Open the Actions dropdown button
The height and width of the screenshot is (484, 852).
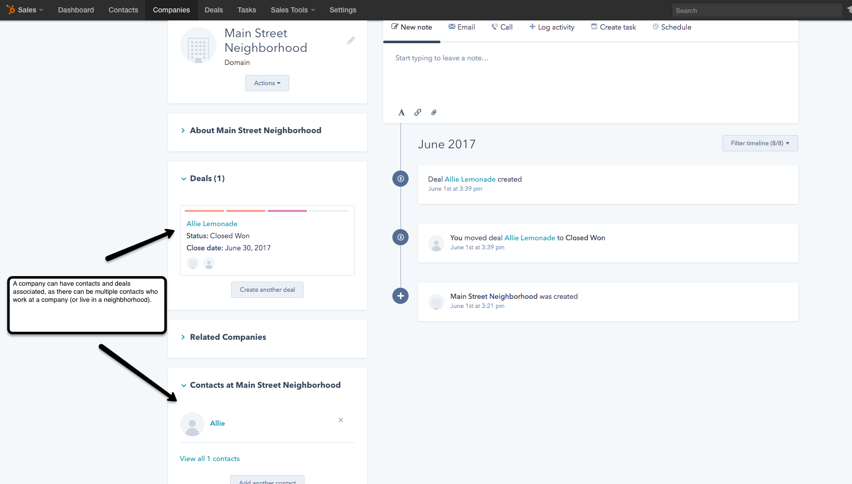coord(267,83)
